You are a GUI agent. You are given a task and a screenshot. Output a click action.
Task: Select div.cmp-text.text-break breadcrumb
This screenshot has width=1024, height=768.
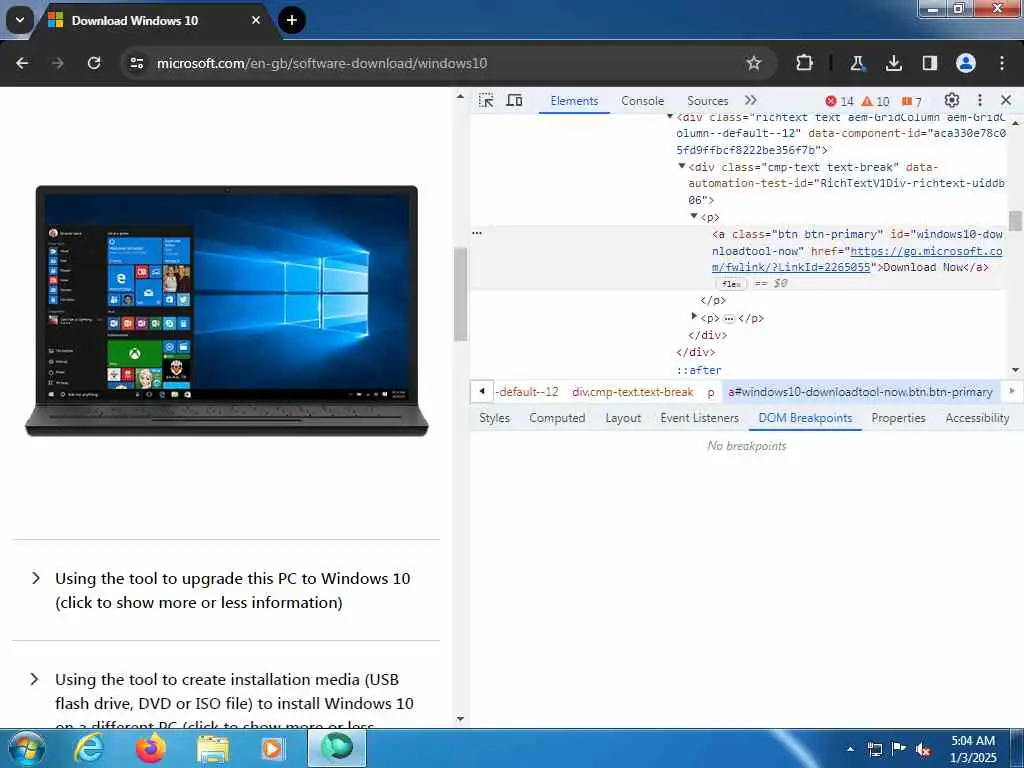[632, 392]
